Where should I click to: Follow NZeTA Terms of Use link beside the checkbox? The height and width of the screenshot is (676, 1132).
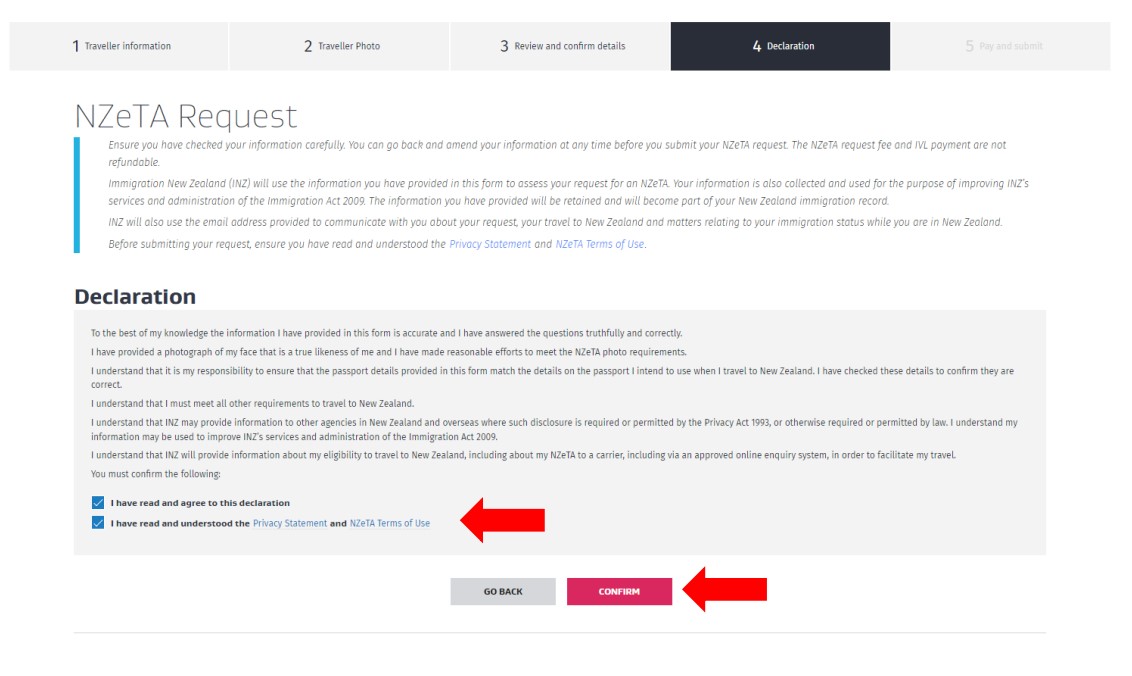pos(390,523)
